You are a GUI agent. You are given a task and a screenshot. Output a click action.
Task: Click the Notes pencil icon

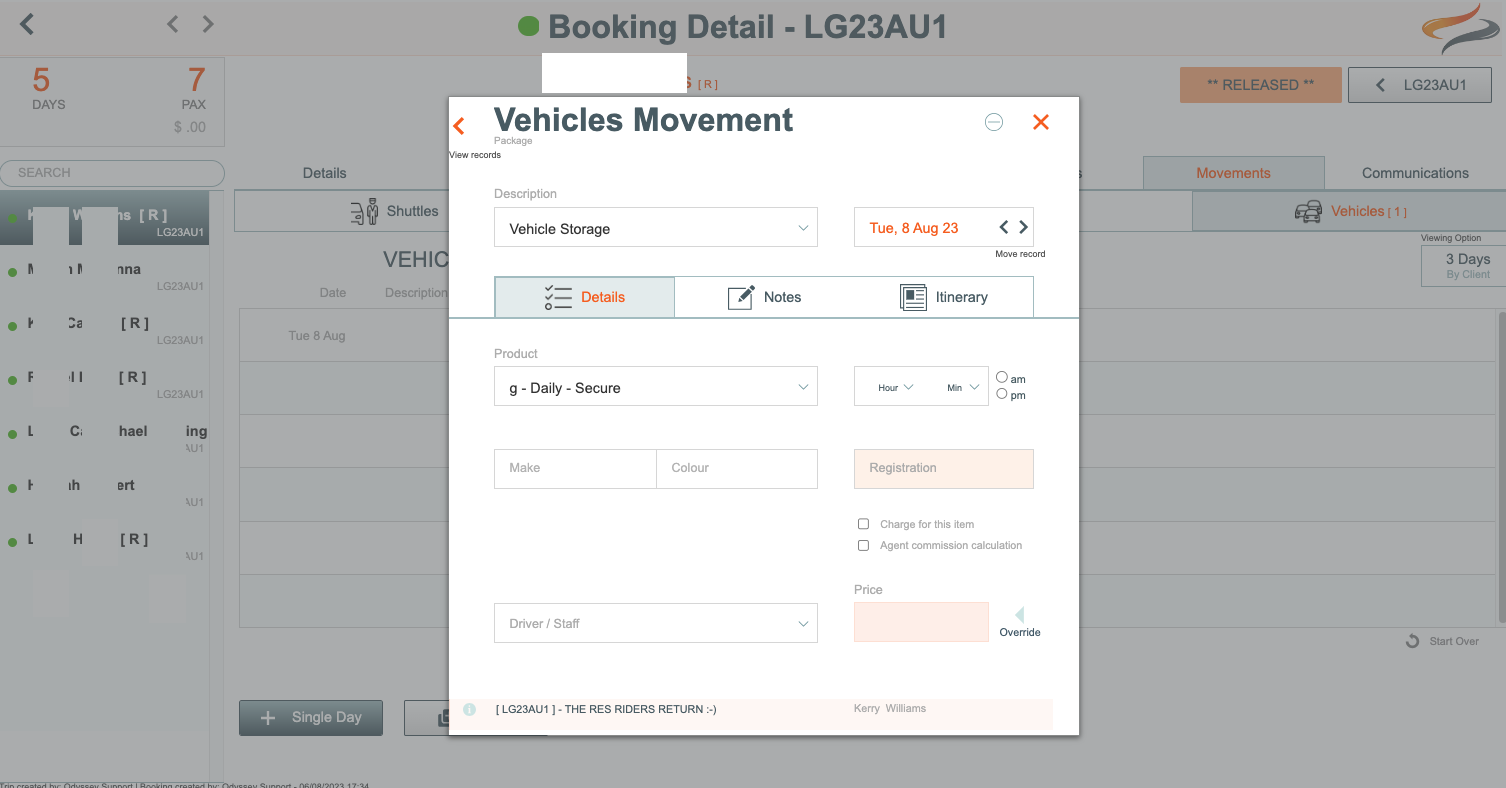[x=741, y=297]
